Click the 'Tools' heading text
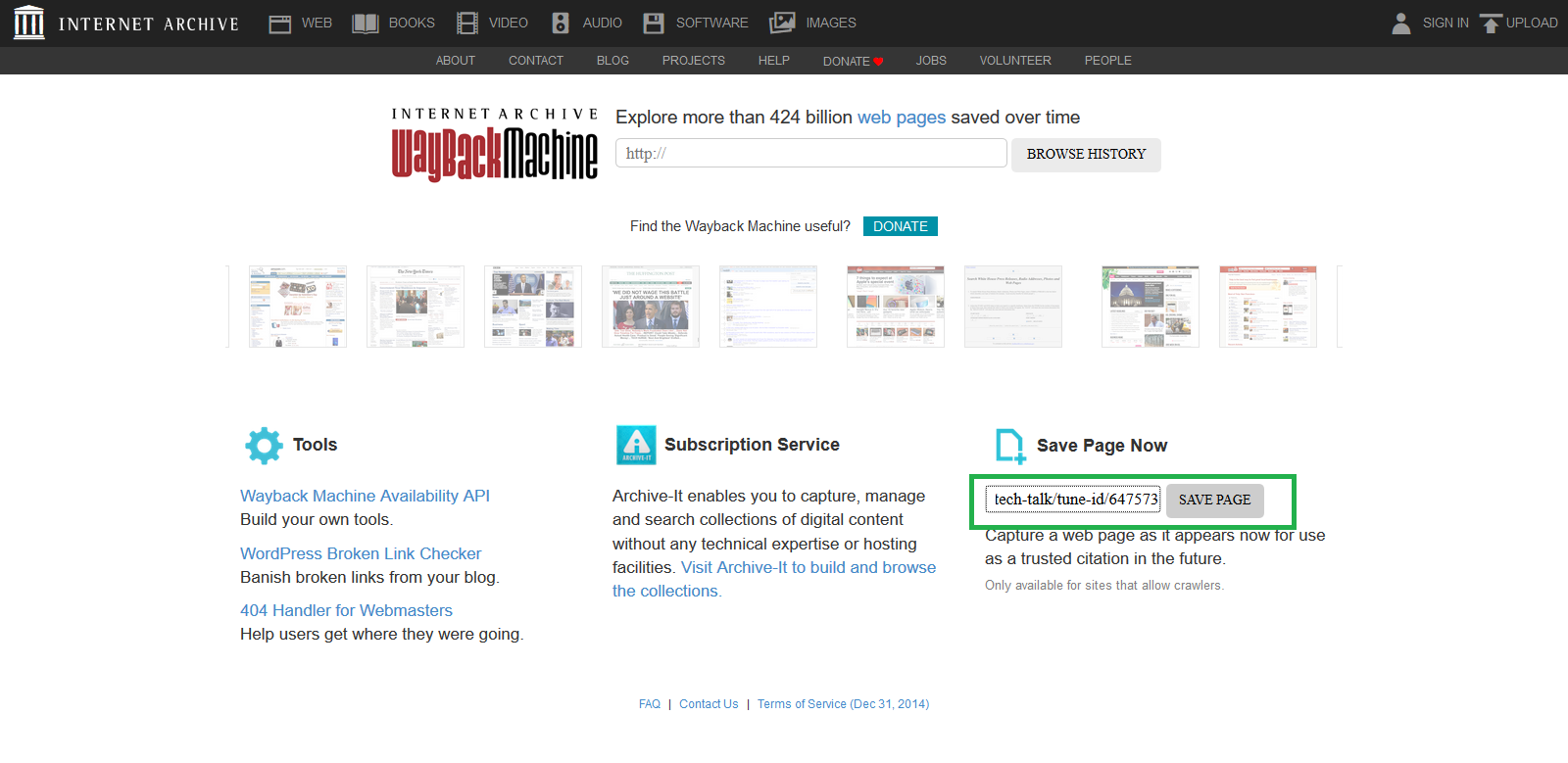The height and width of the screenshot is (763, 1568). (315, 445)
